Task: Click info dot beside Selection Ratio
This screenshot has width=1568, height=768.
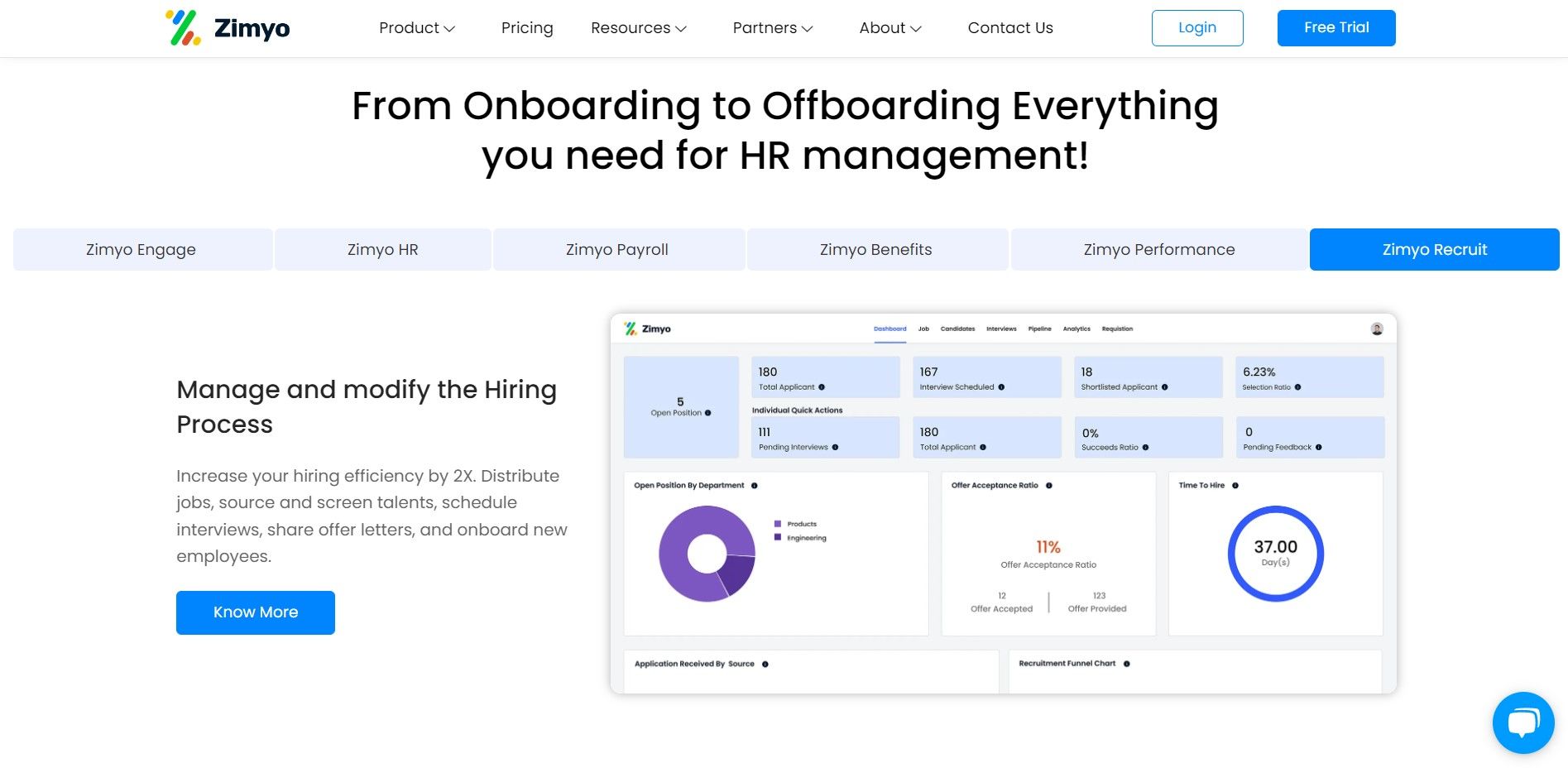Action: tap(1297, 387)
